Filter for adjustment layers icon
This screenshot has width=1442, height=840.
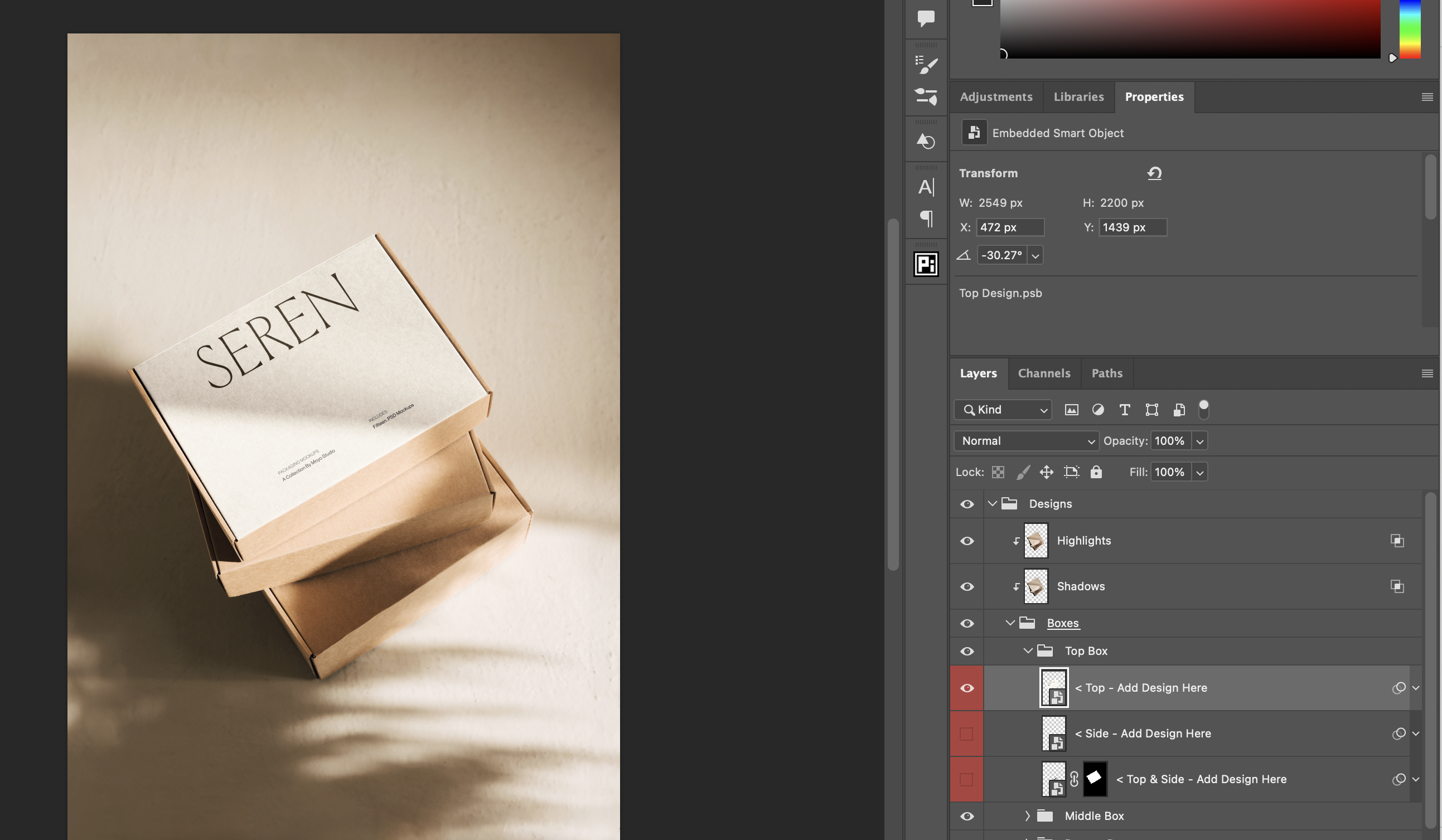1097,410
